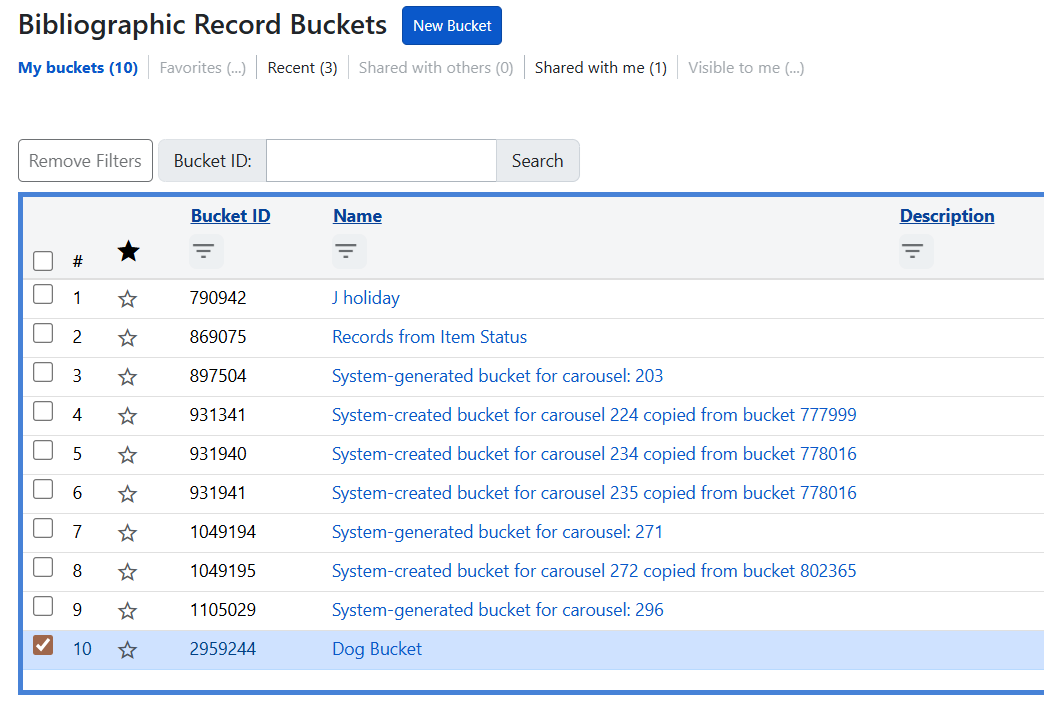
Task: Star bucket 1049194 for carousel 271
Action: click(127, 531)
